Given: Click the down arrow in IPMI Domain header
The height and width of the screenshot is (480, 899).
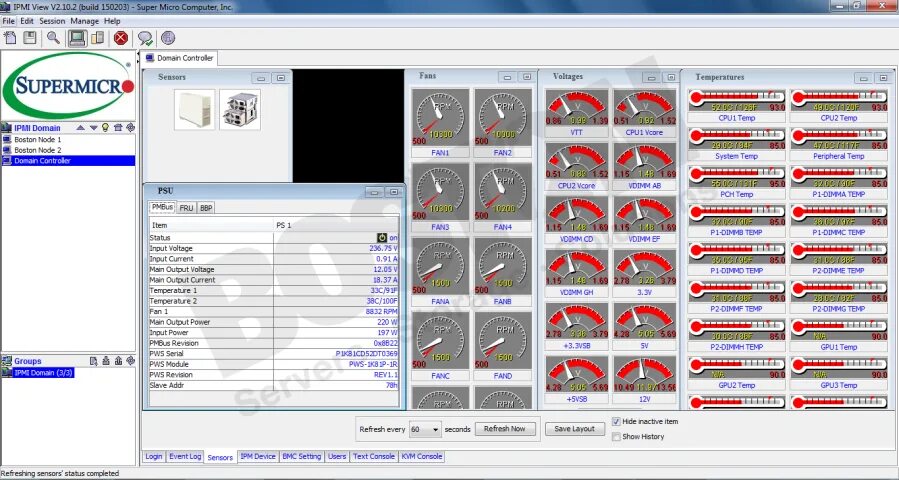Looking at the screenshot, I should point(93,128).
